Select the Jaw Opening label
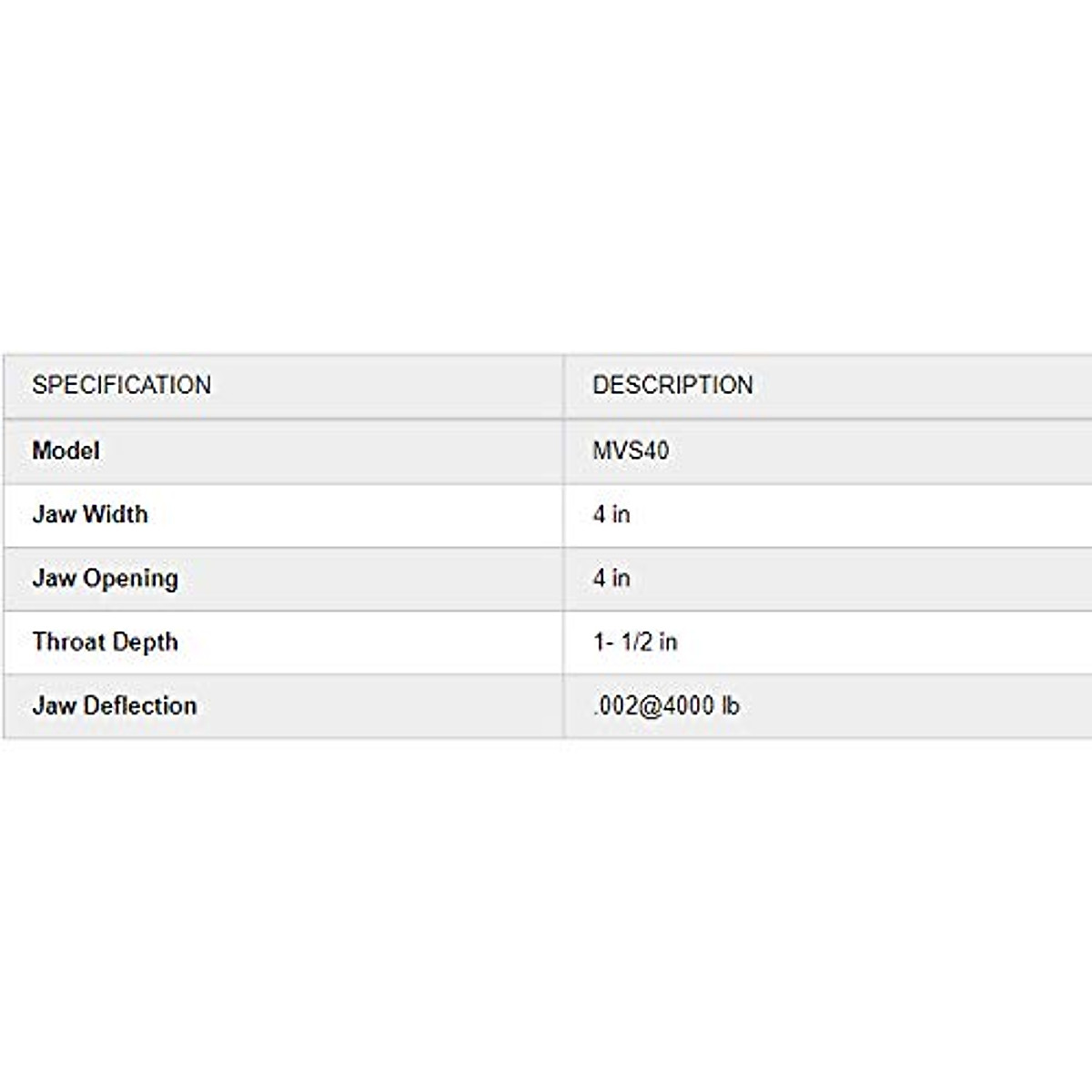 coord(106,579)
